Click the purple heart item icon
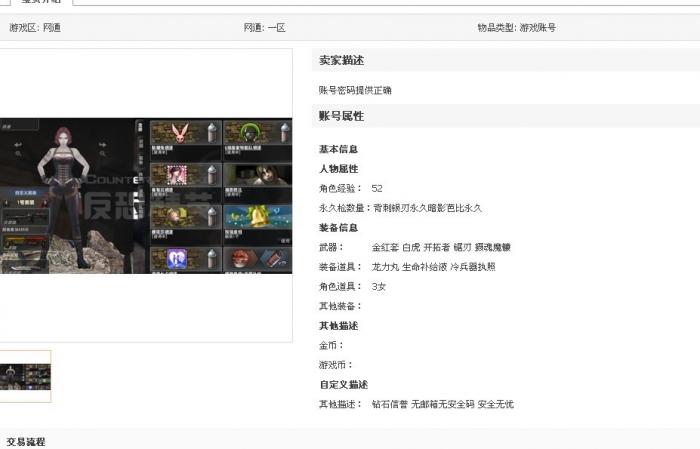This screenshot has width=700, height=449. tap(177, 259)
